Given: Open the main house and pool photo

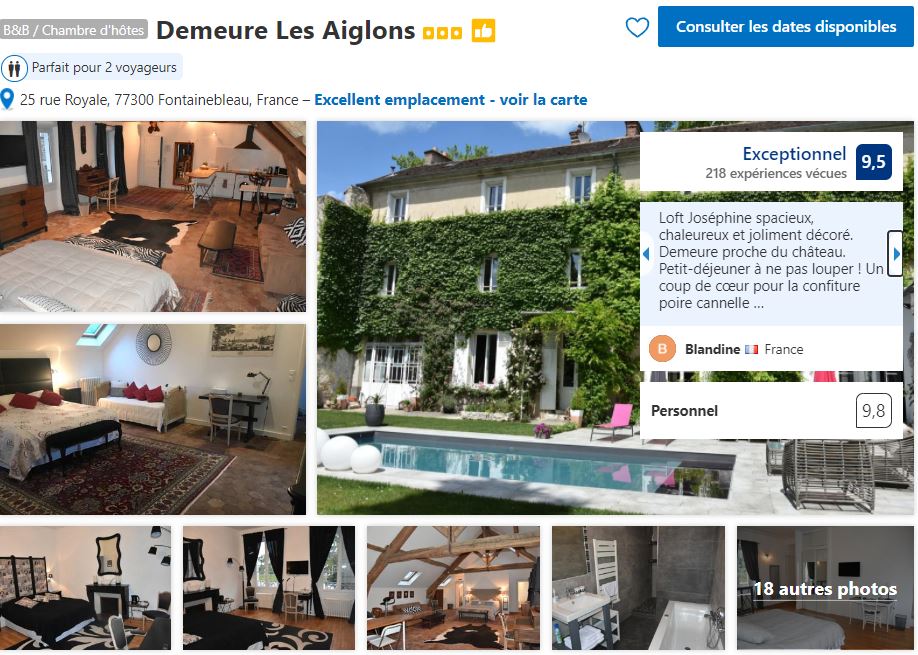Looking at the screenshot, I should click(x=478, y=318).
